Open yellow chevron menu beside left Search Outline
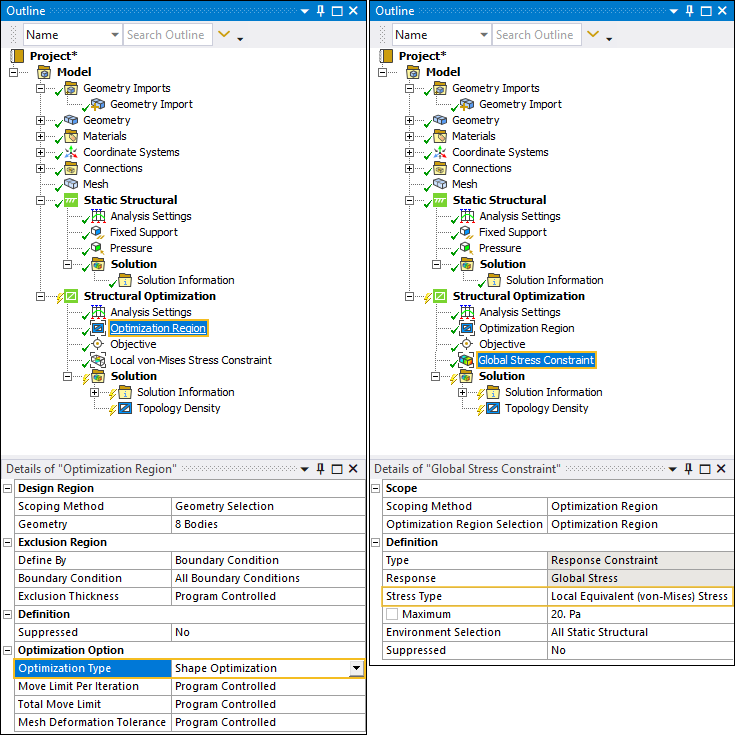 point(224,34)
